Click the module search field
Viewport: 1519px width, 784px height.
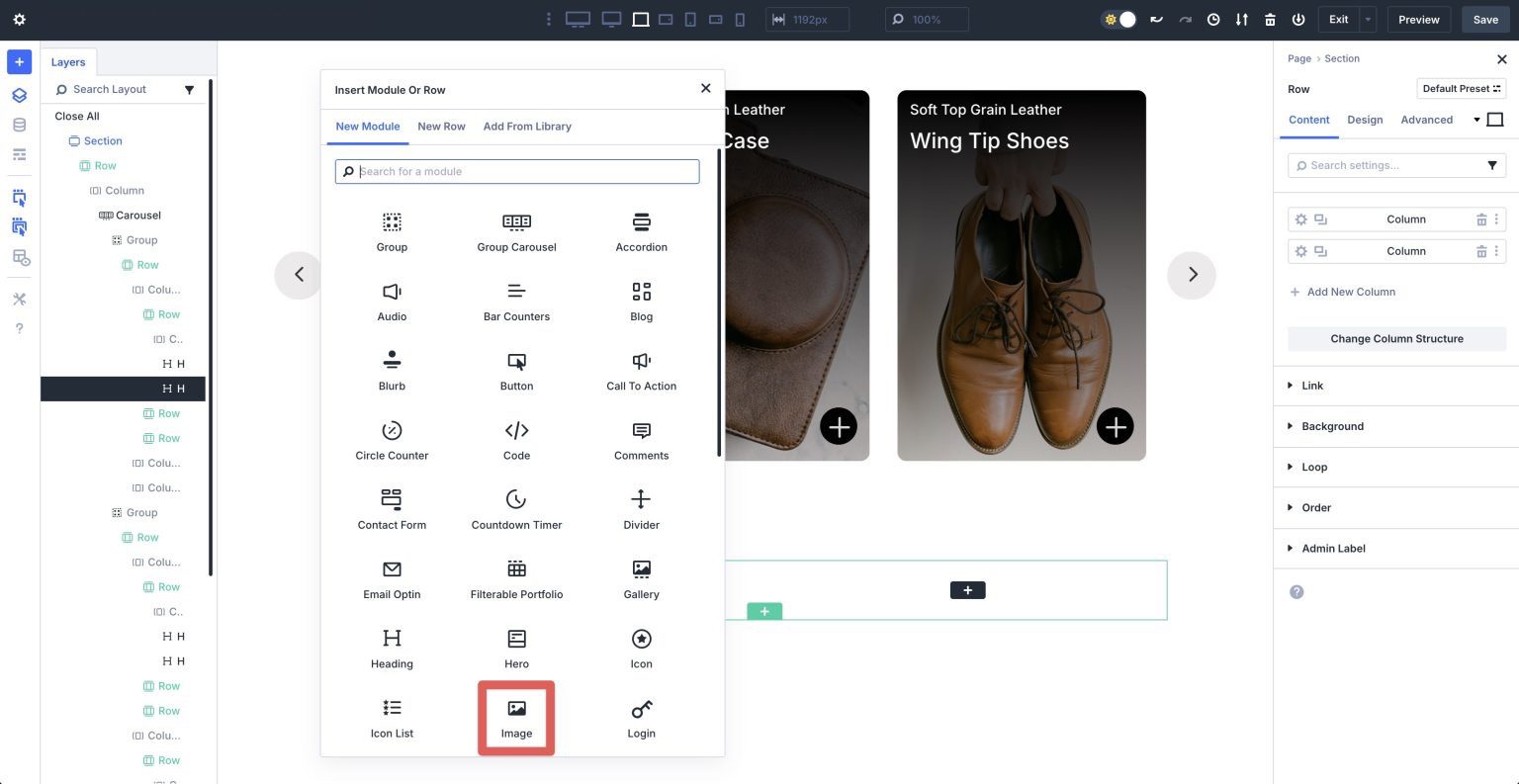516,171
